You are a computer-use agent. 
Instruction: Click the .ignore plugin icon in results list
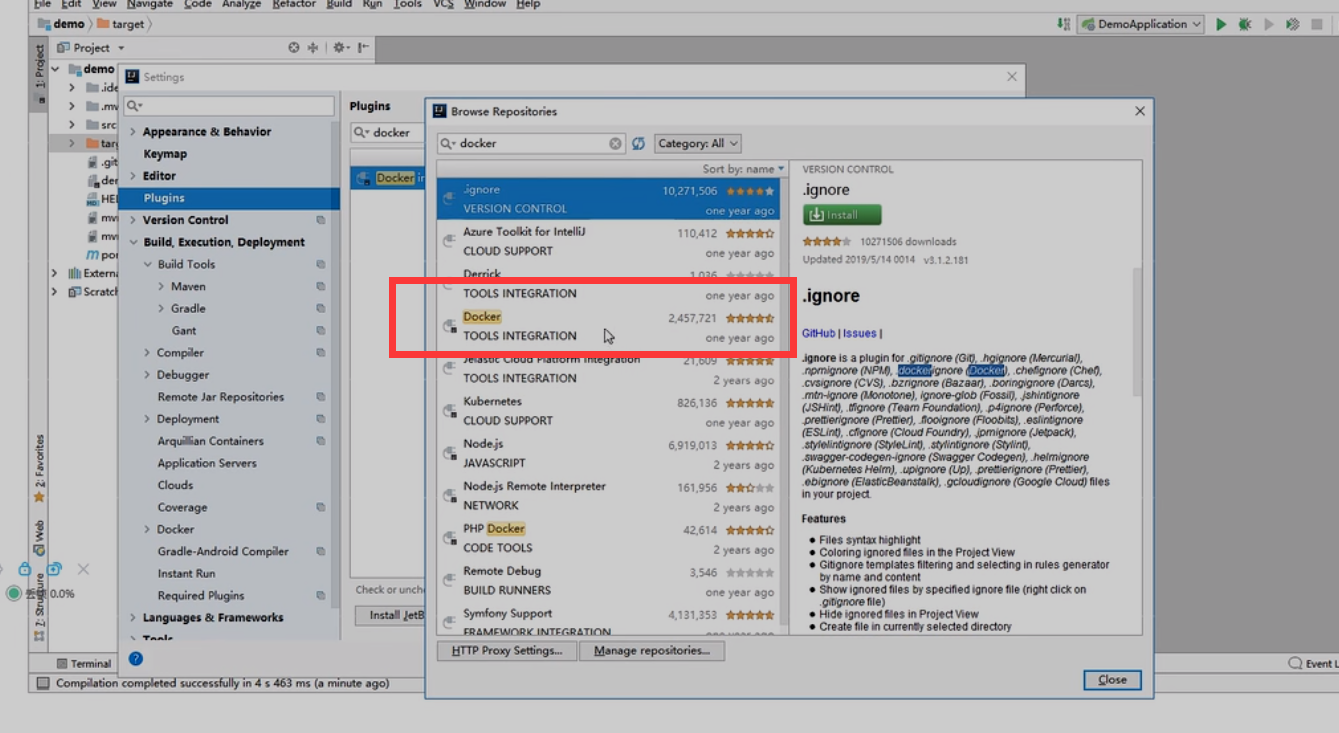pos(450,199)
